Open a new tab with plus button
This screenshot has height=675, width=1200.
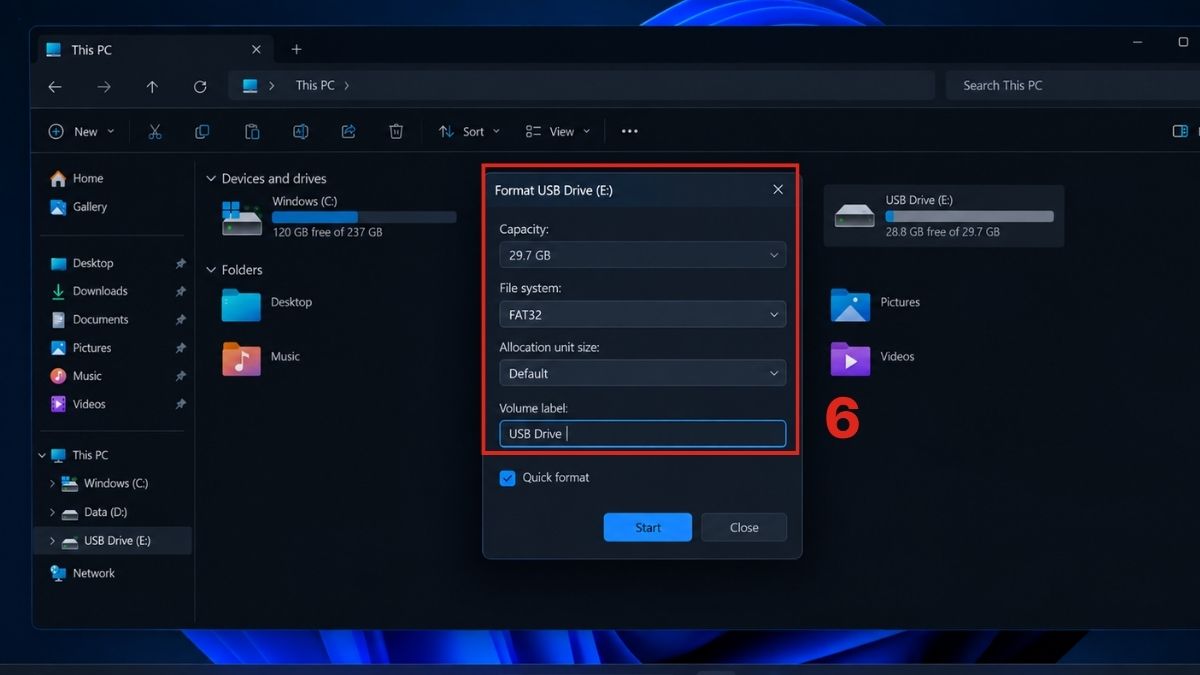(296, 49)
